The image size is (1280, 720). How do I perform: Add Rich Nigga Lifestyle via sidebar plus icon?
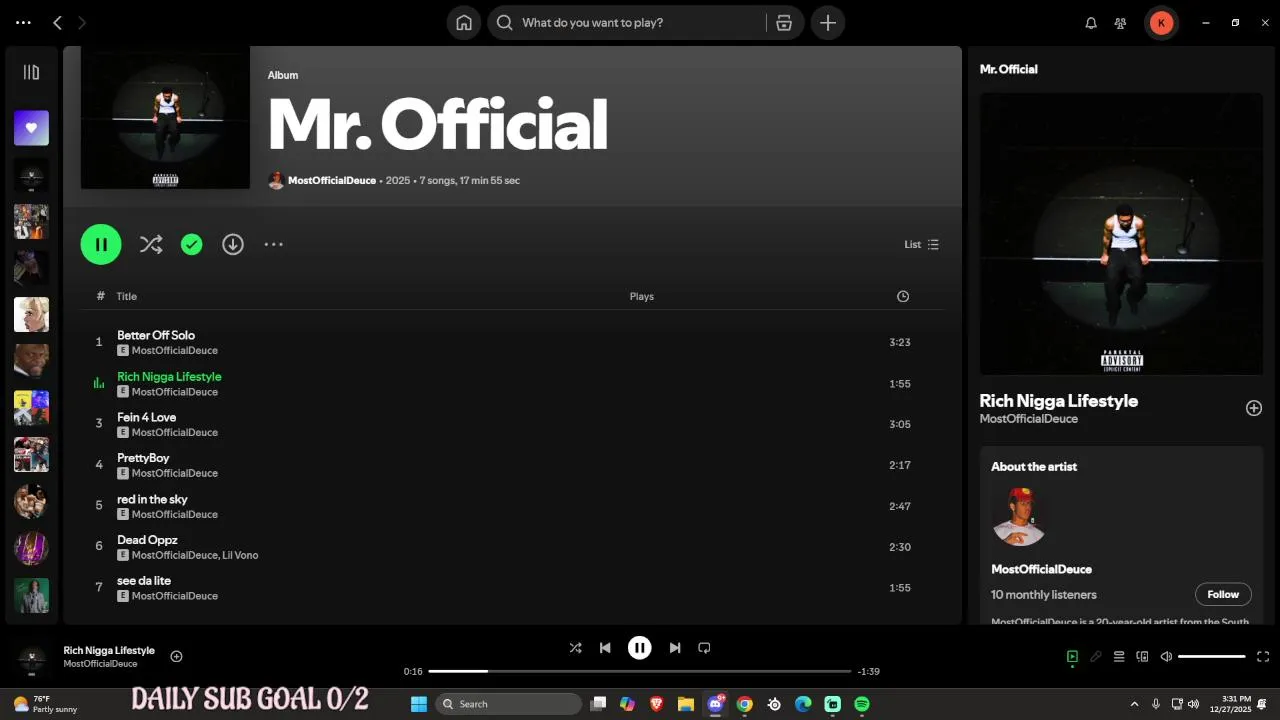tap(1254, 408)
